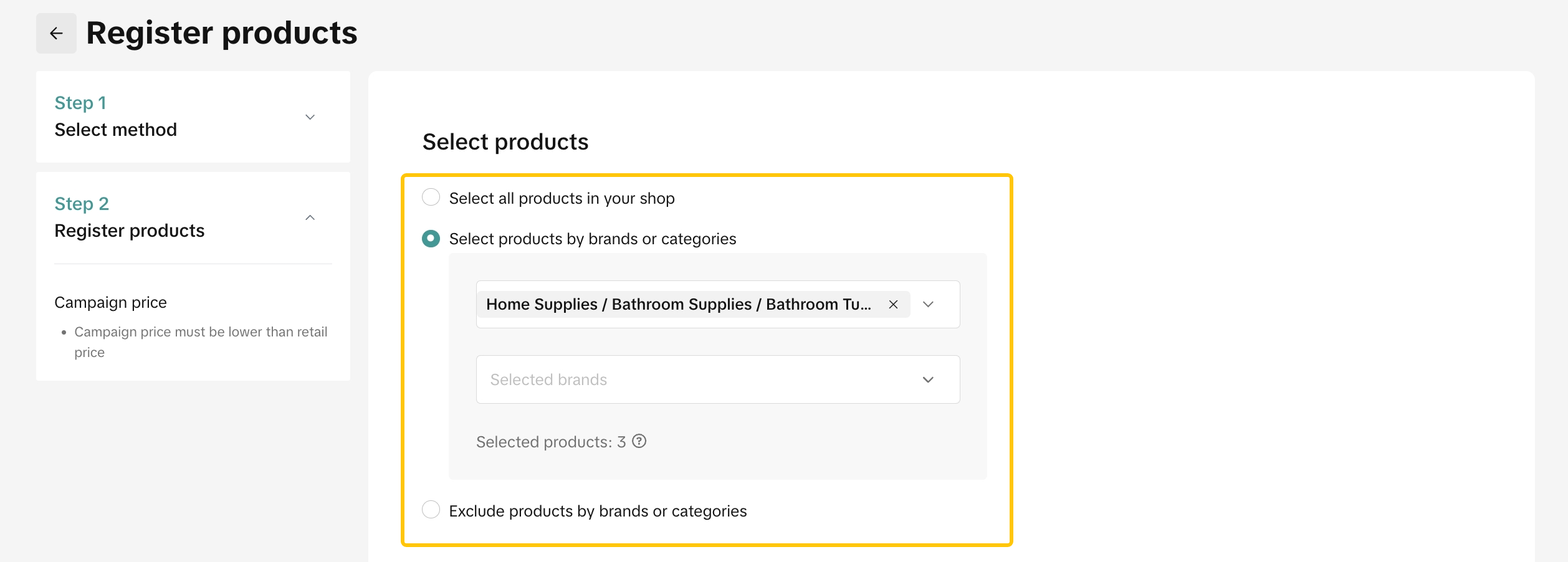Click into the Selected brands field
The height and width of the screenshot is (562, 1568).
(686, 380)
